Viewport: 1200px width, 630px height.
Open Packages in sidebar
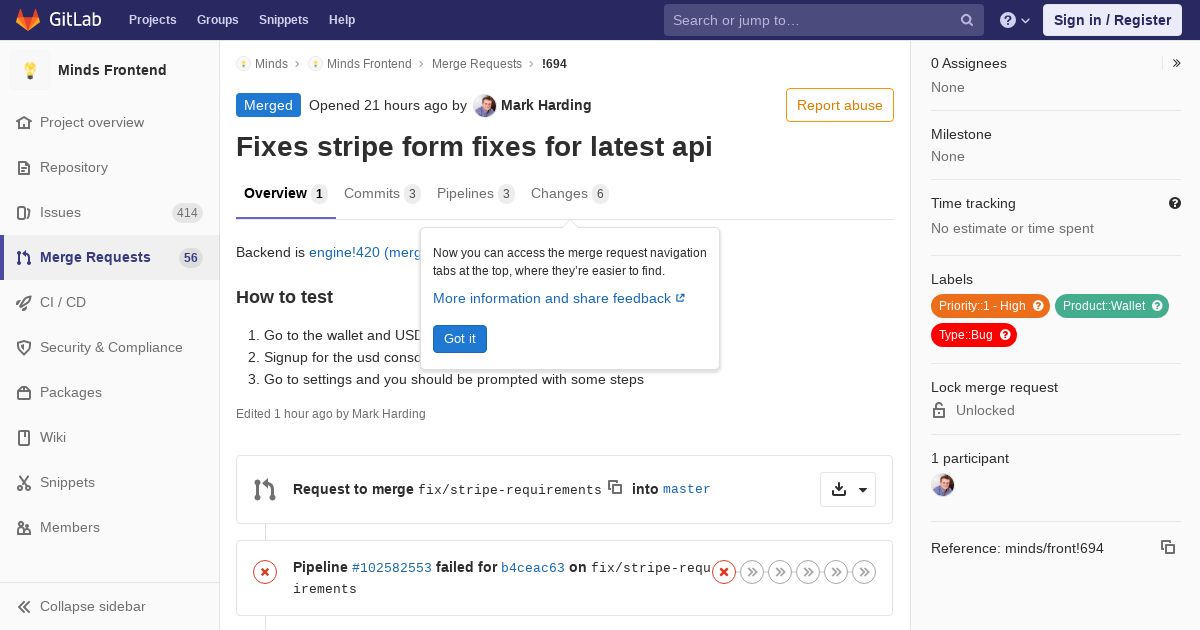tap(71, 392)
